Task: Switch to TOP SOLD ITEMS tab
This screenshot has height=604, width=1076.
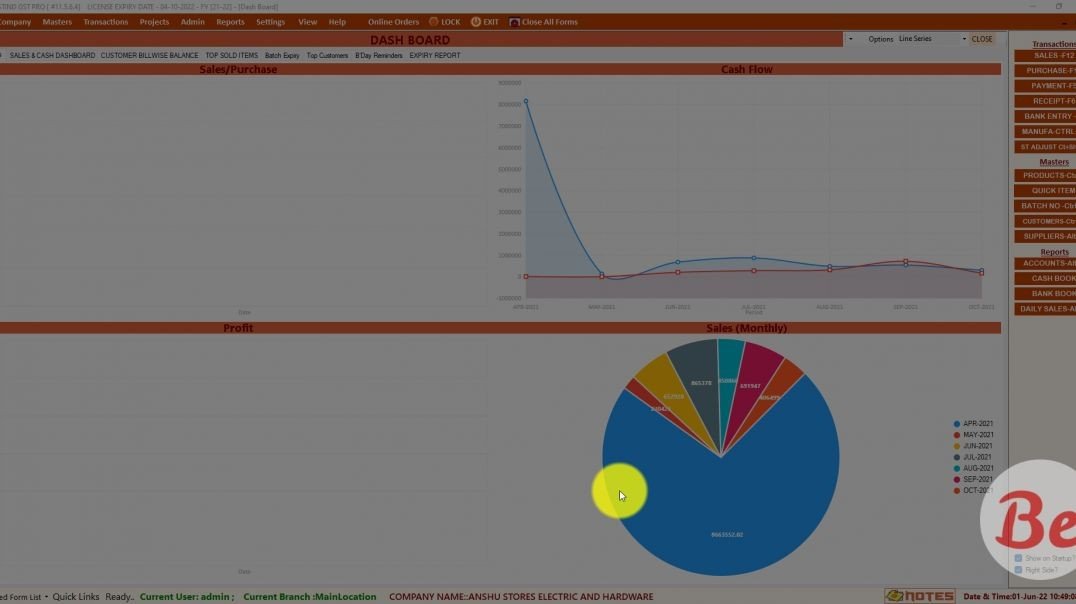Action: (232, 55)
